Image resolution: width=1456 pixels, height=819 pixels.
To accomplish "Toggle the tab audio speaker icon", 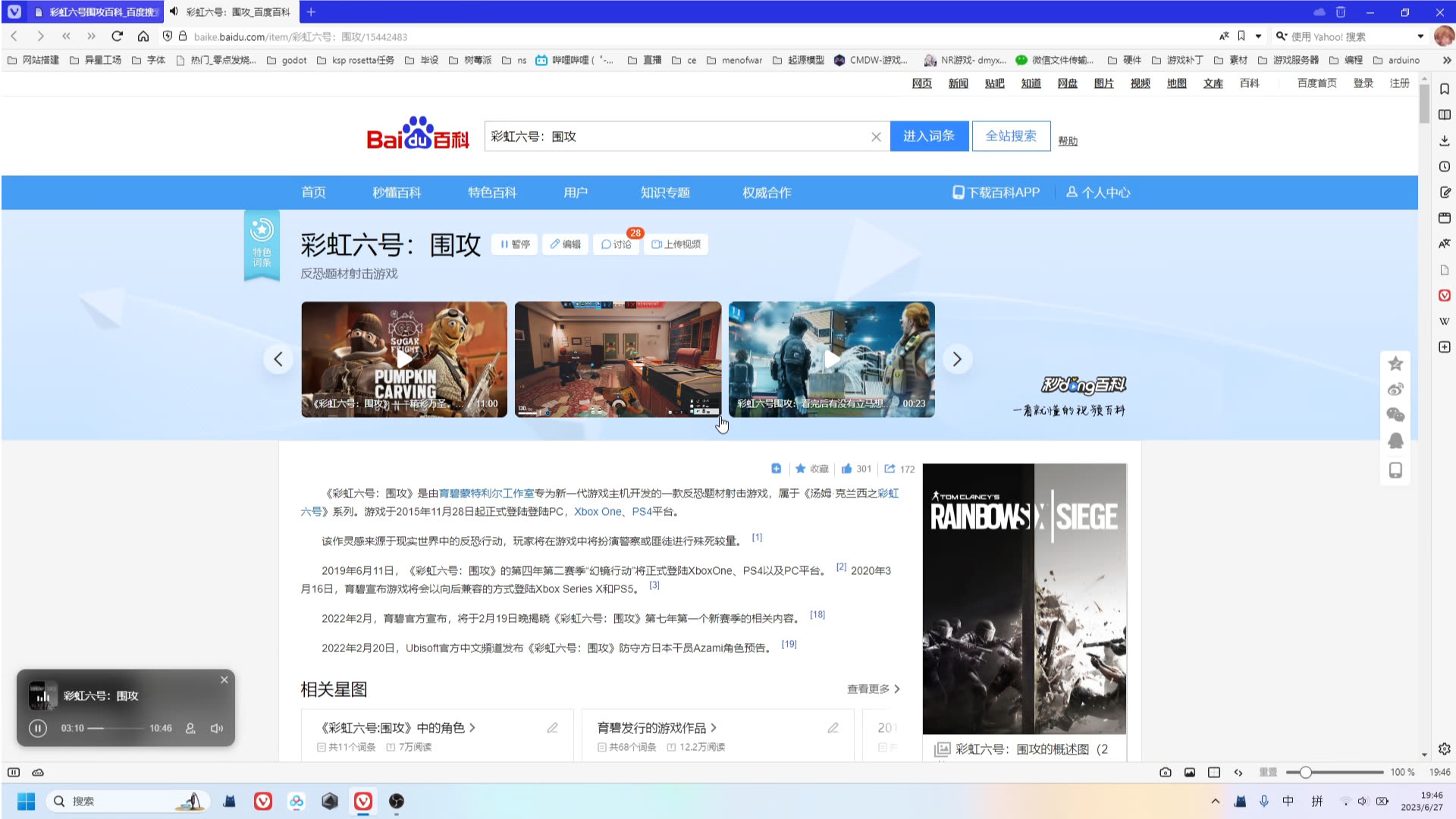I will pos(174,11).
